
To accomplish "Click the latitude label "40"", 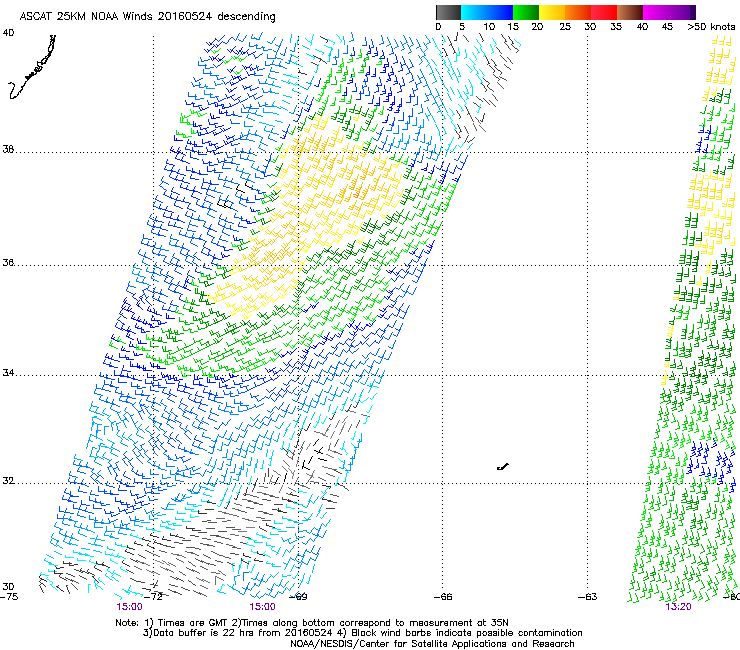I will [x=8, y=33].
